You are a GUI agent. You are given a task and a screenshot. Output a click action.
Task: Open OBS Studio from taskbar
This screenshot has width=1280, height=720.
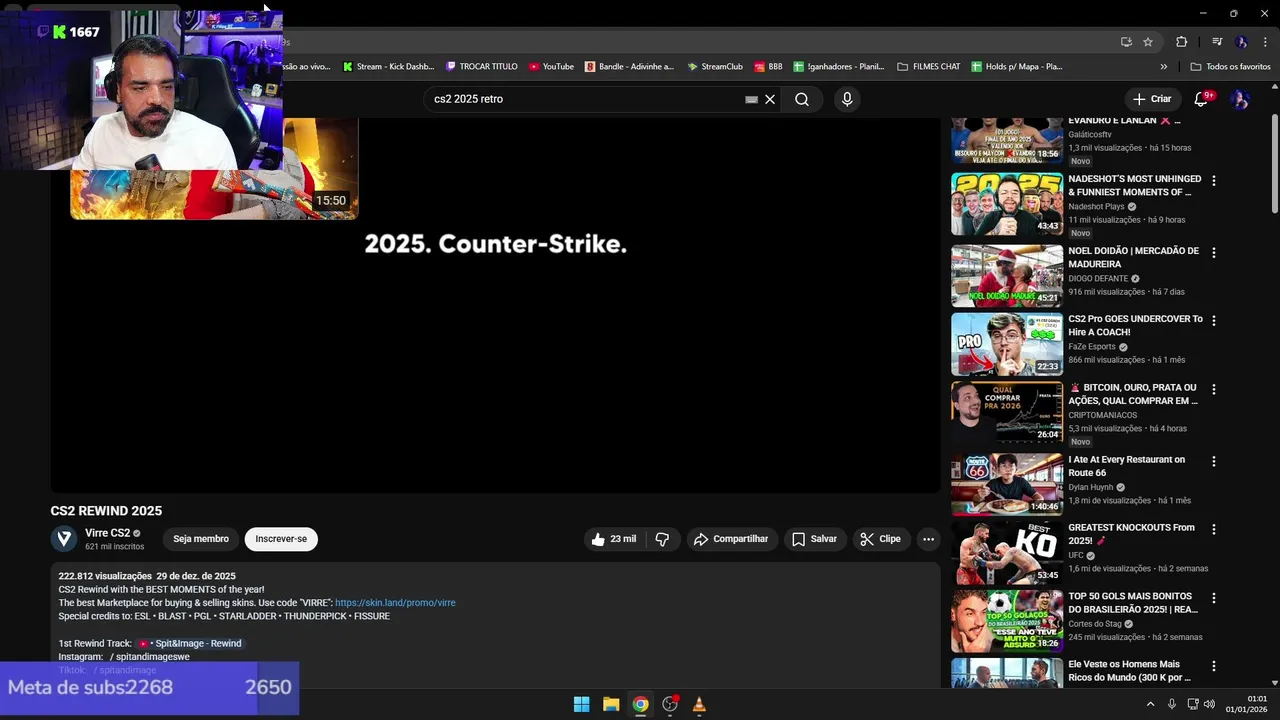[x=670, y=704]
